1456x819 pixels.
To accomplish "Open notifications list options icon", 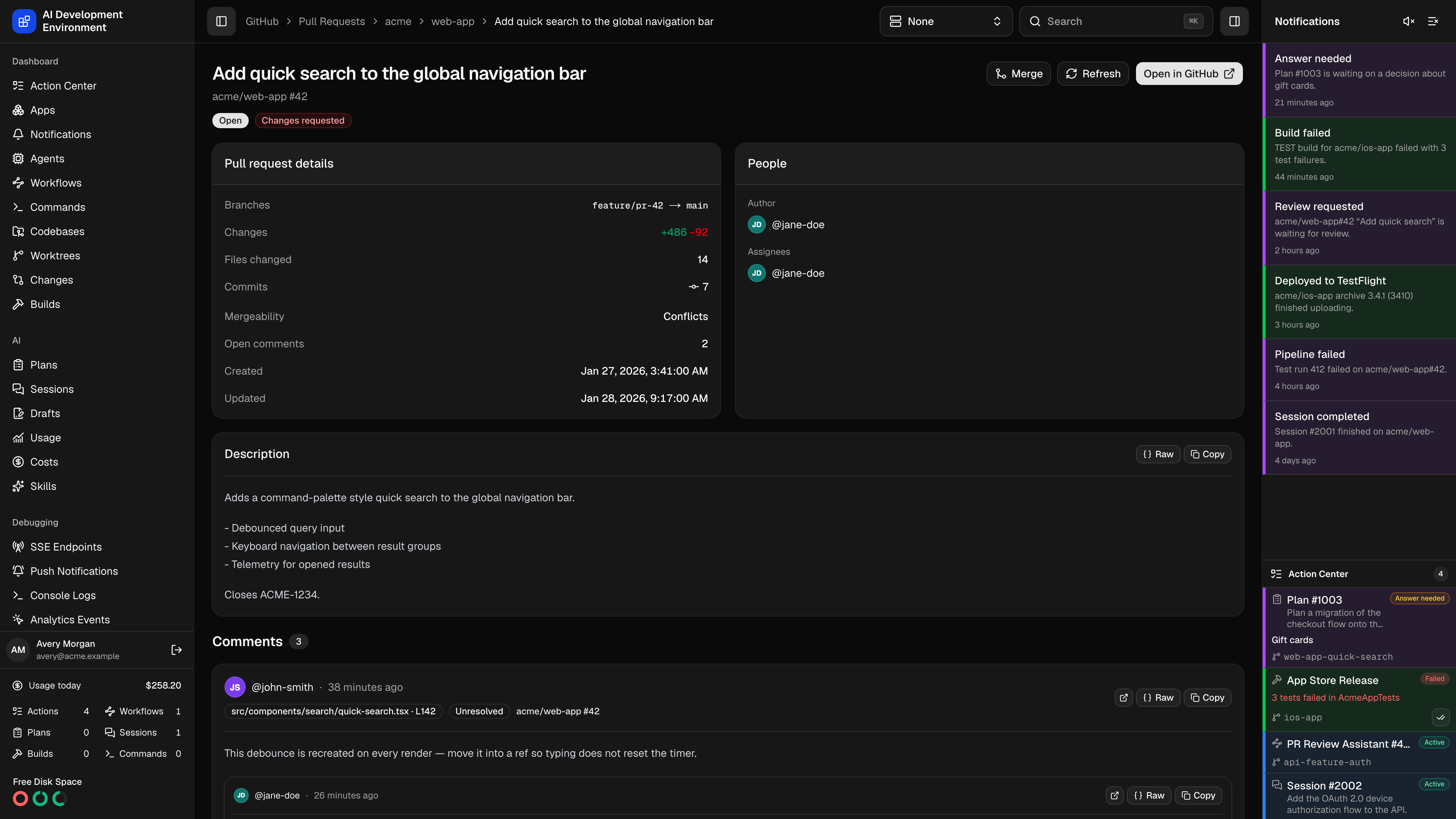I will click(1433, 22).
